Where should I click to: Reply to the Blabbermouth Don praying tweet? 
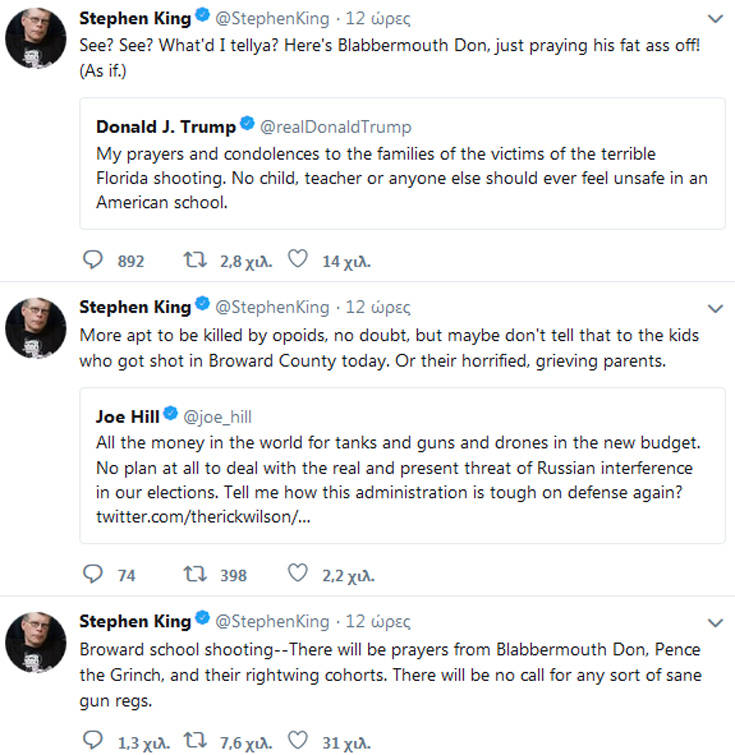point(92,261)
